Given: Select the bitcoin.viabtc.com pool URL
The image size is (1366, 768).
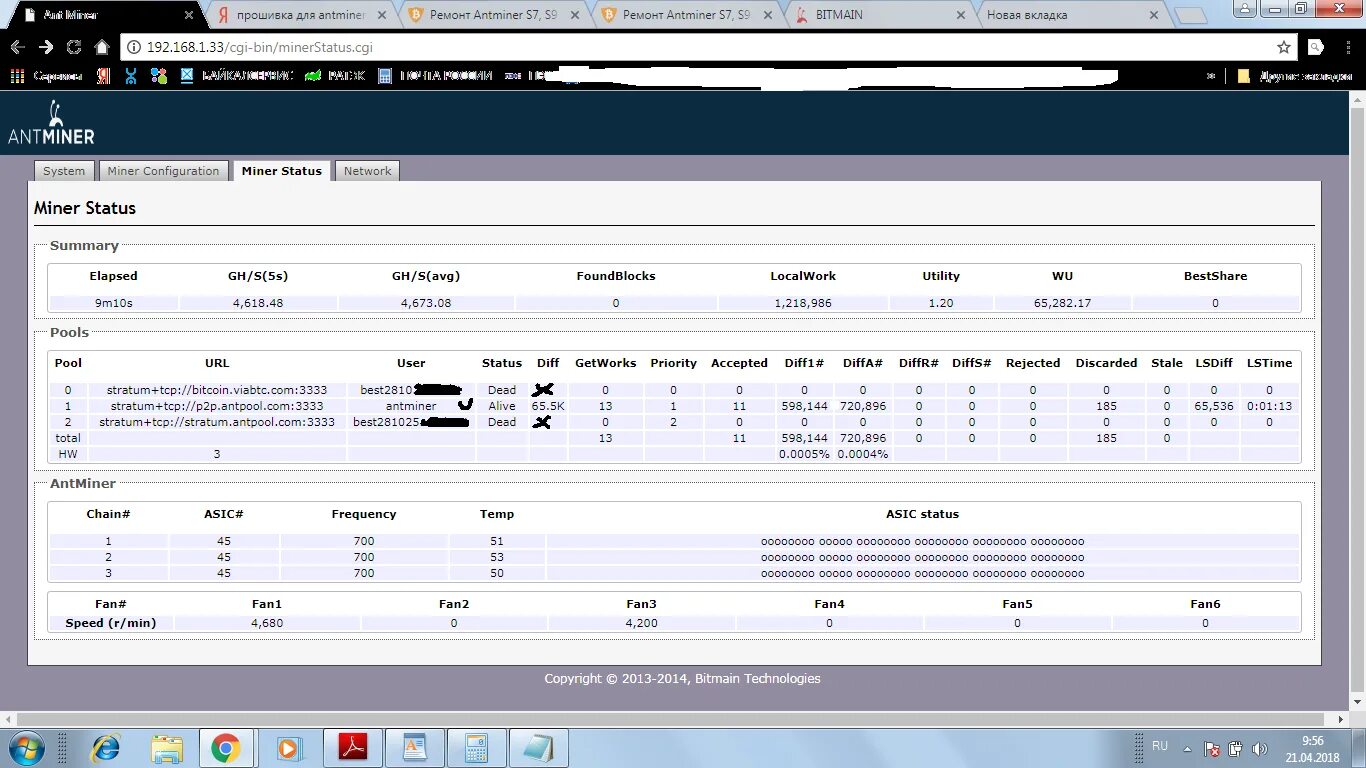Looking at the screenshot, I should click(x=217, y=390).
